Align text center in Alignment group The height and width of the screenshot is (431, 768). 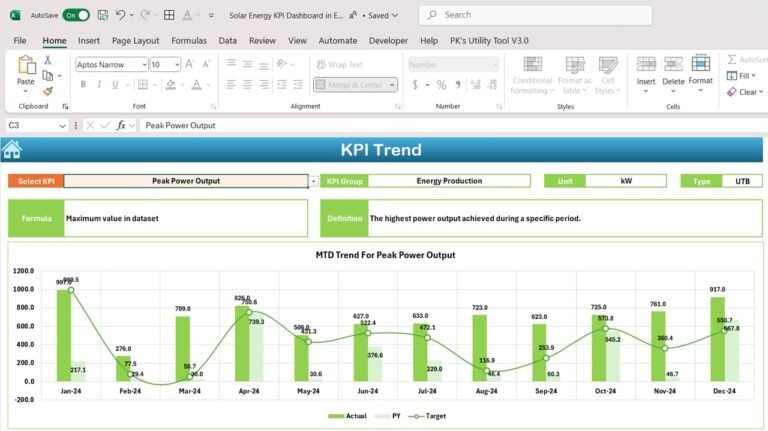click(x=247, y=85)
